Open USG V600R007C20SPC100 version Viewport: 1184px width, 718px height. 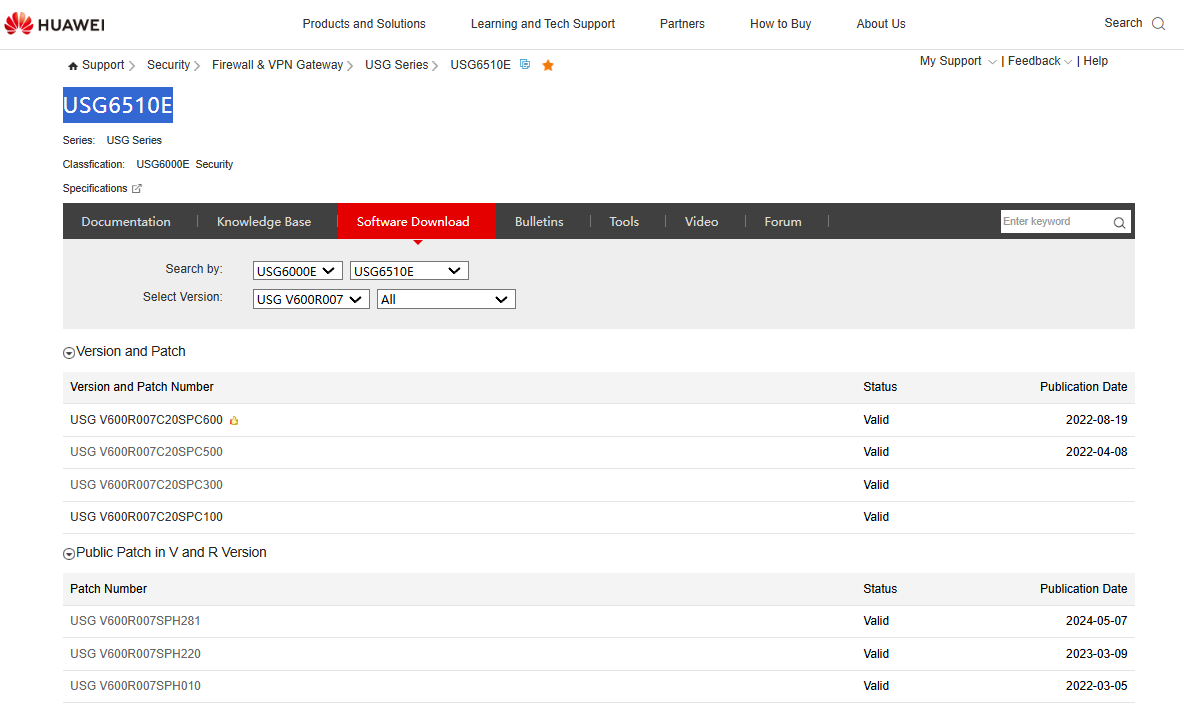pos(146,517)
